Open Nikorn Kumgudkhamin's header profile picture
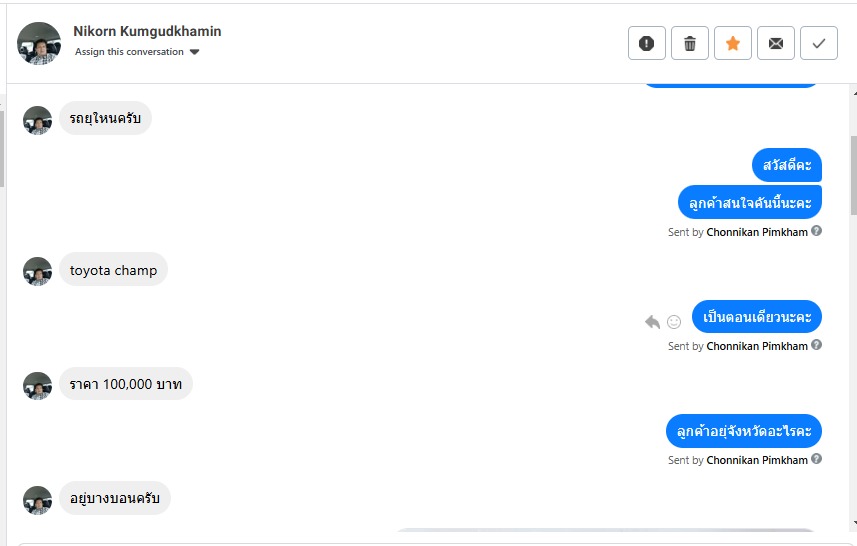Viewport: 857px width, 546px height. 39,43
